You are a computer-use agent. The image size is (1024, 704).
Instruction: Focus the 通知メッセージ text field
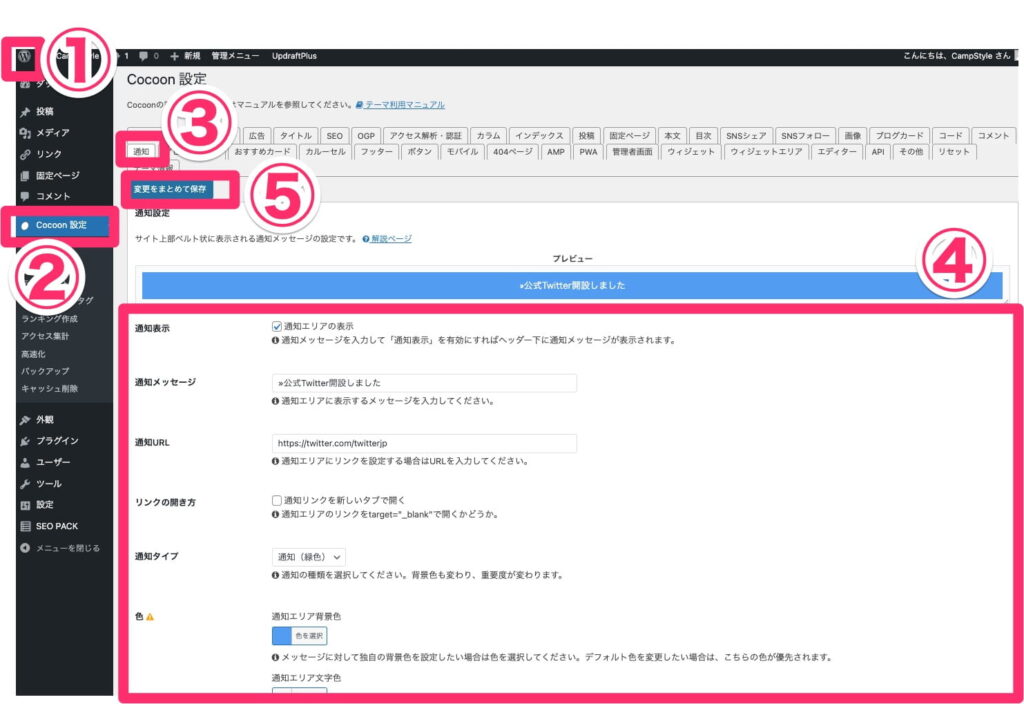coord(424,383)
